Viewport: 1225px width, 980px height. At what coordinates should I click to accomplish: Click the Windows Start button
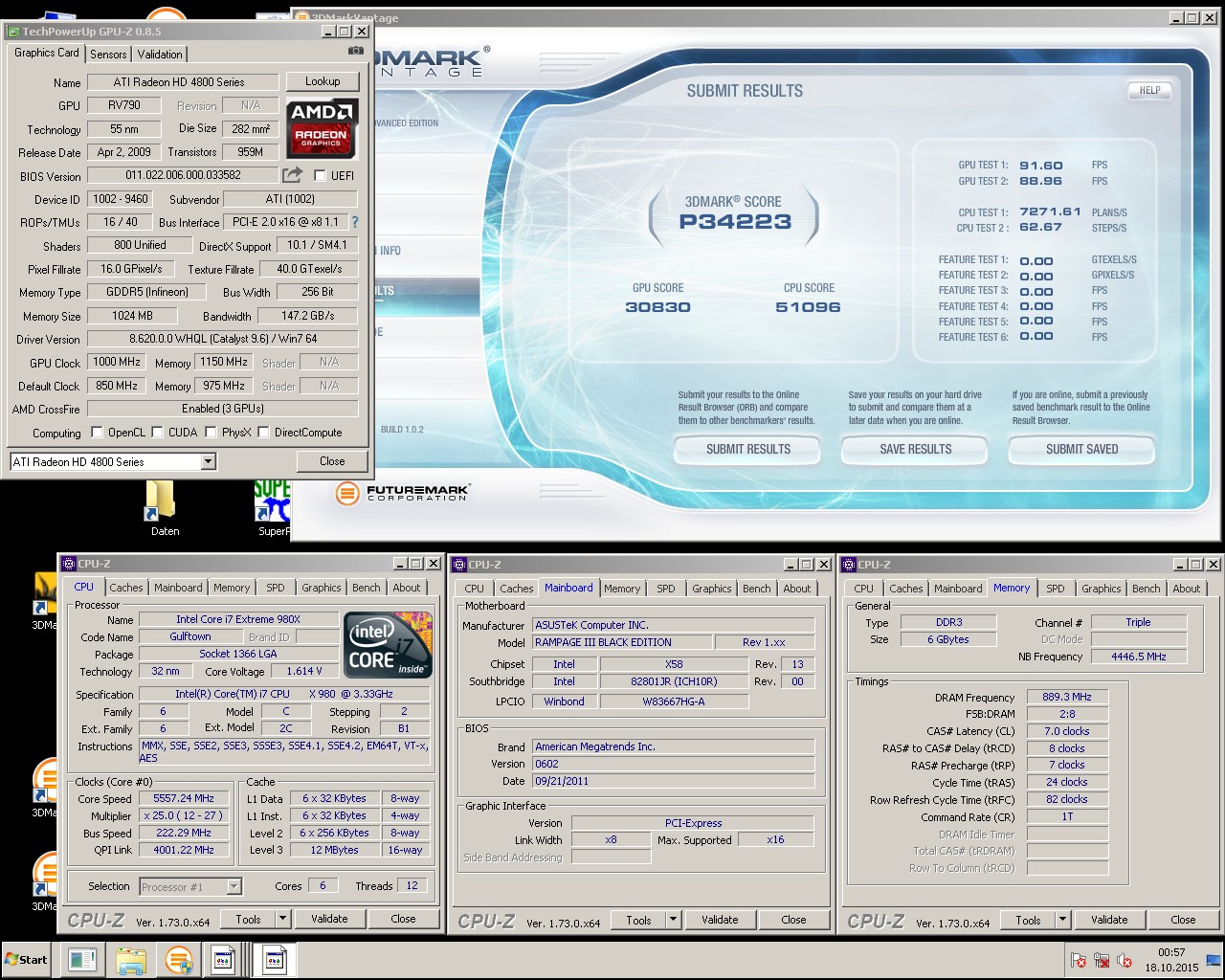(x=27, y=959)
